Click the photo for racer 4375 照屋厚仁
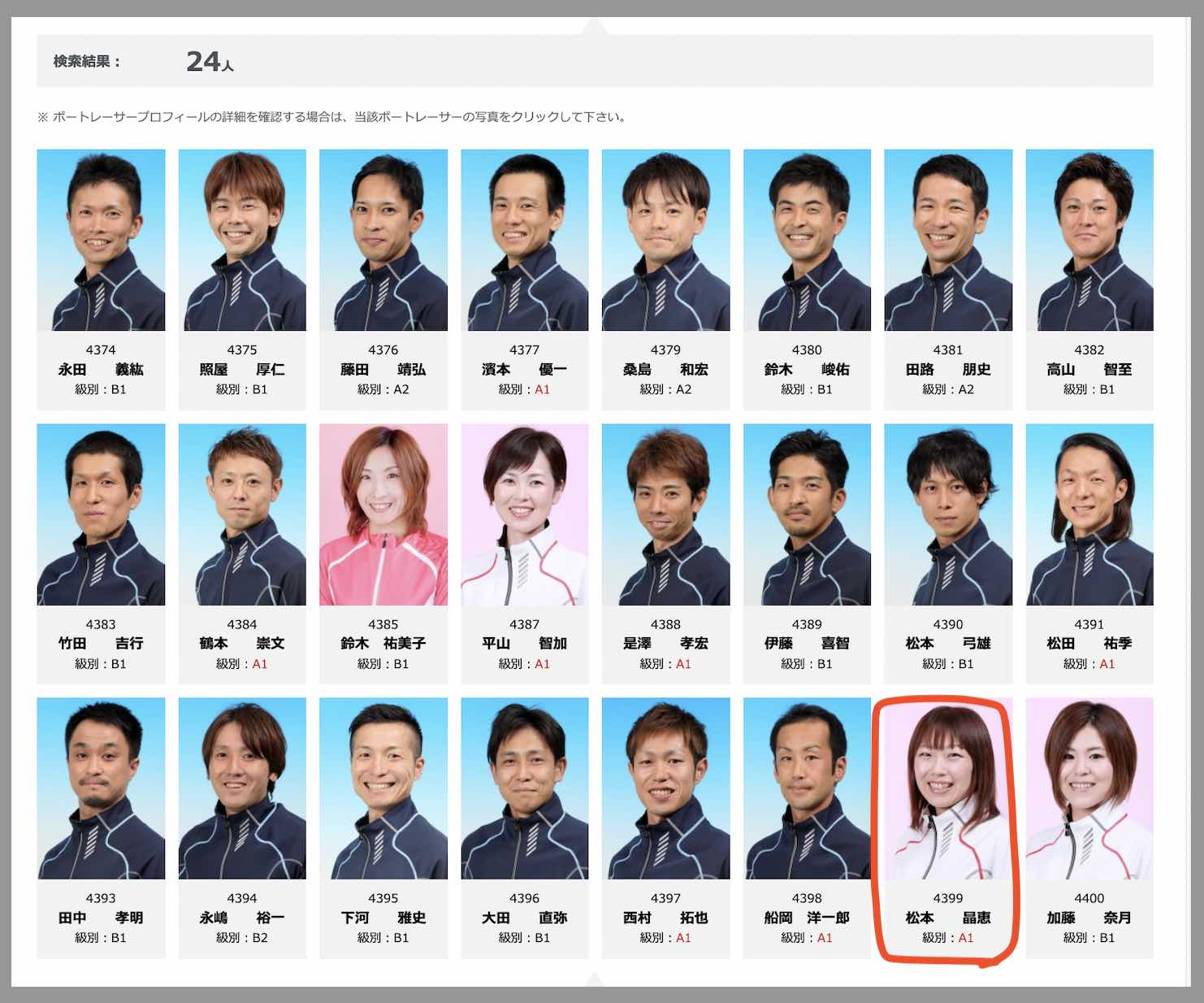Image resolution: width=1204 pixels, height=1003 pixels. tap(242, 240)
